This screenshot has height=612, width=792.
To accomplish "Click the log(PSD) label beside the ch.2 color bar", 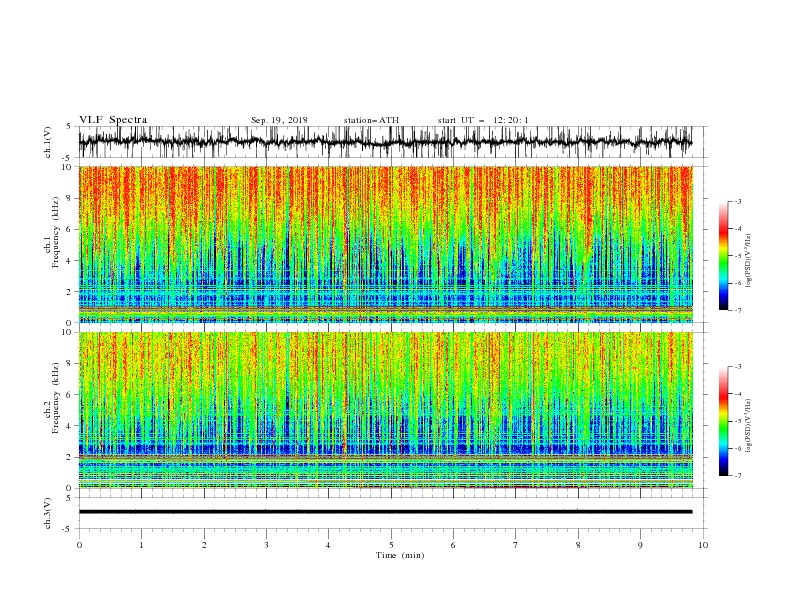I will pyautogui.click(x=748, y=426).
